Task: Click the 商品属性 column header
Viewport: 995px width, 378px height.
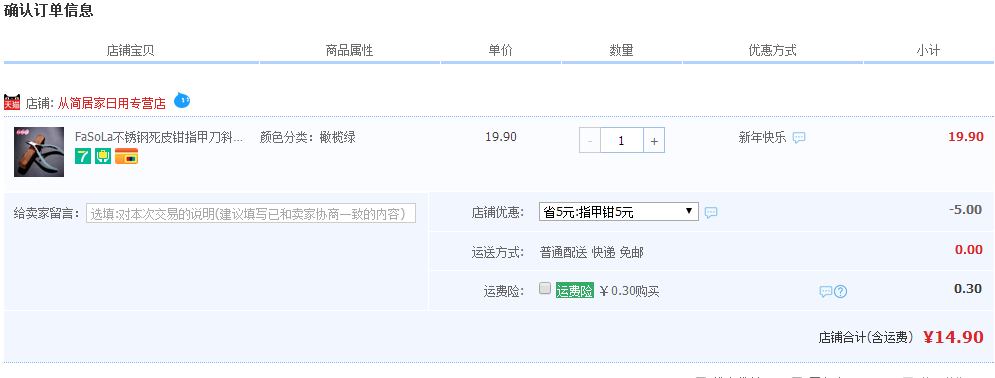Action: click(350, 51)
